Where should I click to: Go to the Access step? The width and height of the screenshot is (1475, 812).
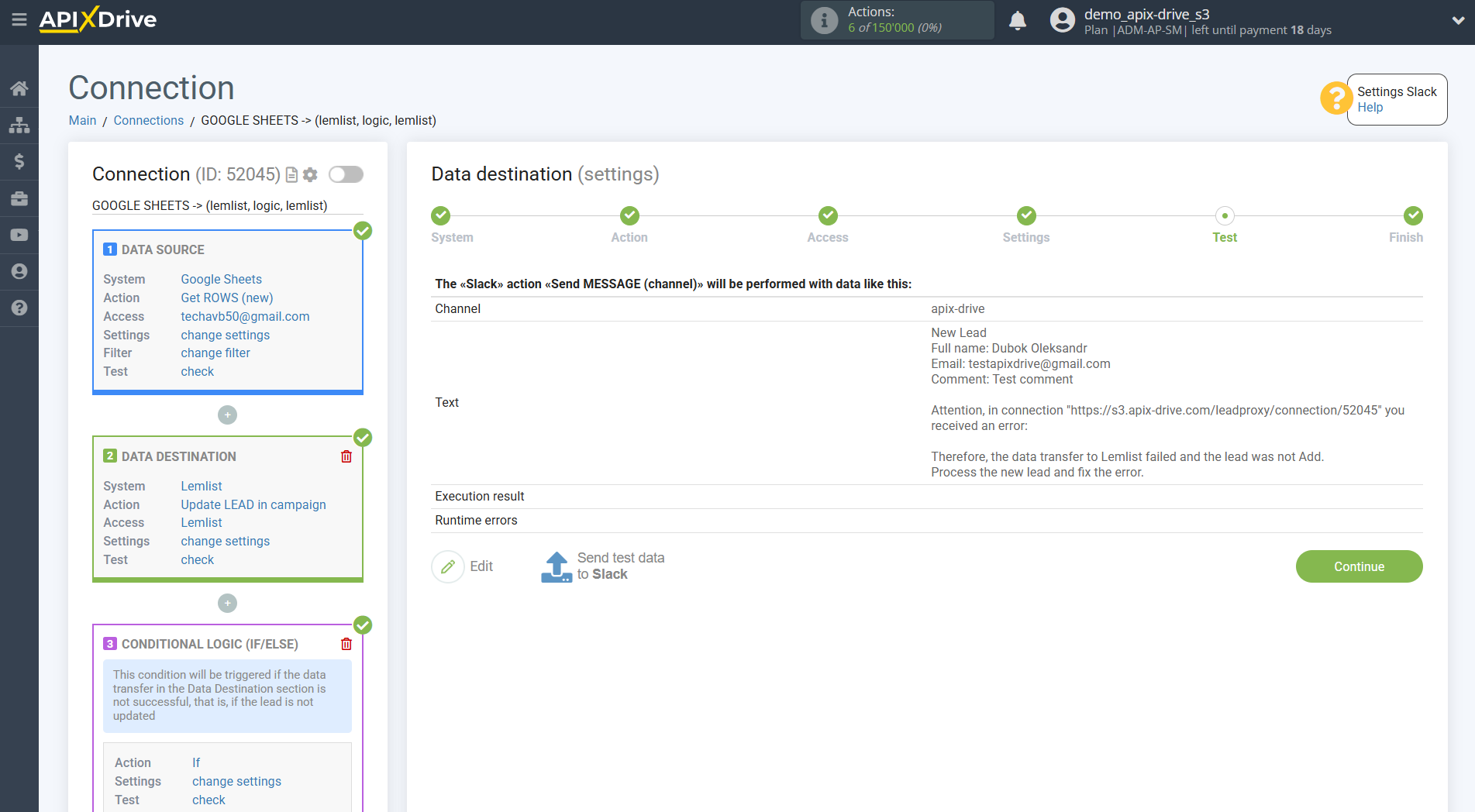coord(828,215)
